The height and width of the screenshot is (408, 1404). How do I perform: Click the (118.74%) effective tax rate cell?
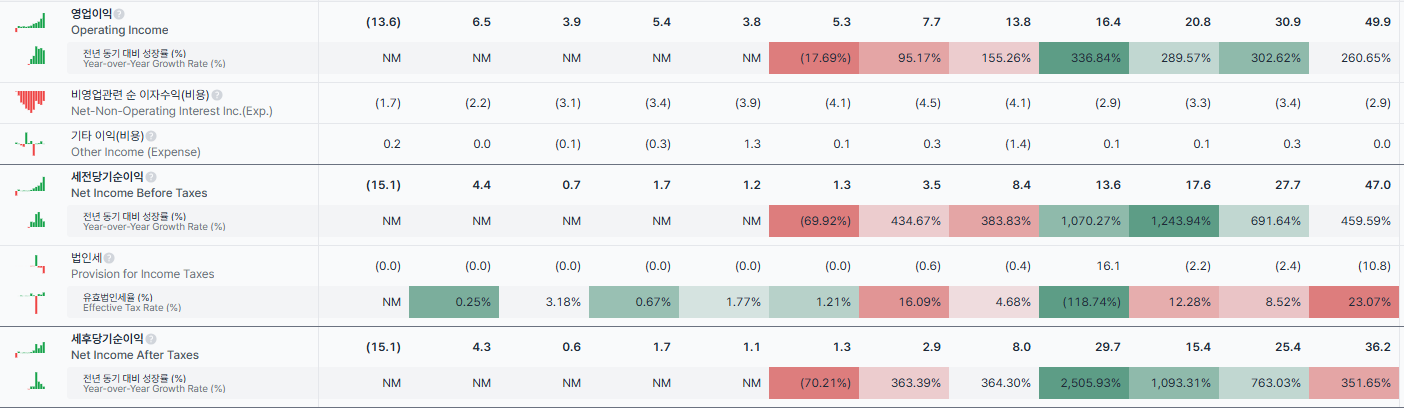(x=1084, y=302)
